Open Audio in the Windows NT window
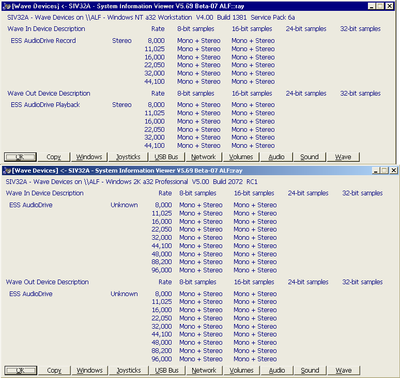 coord(276,157)
